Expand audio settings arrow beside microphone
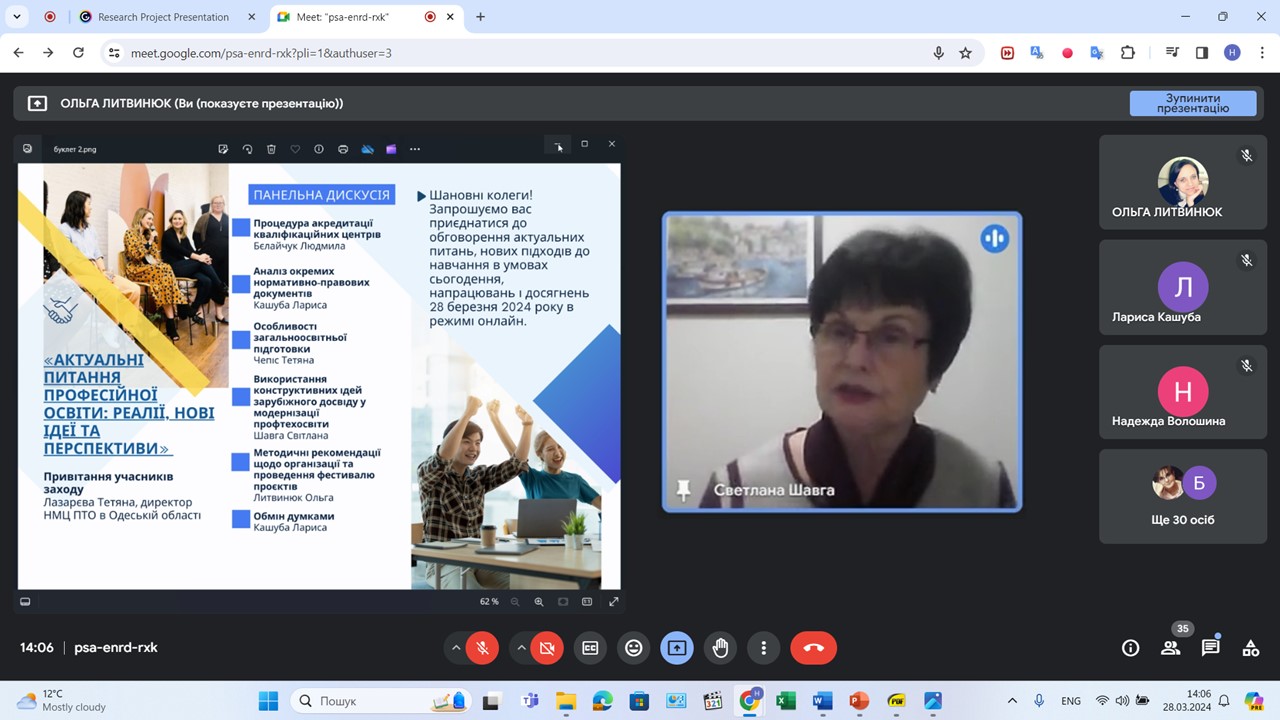Viewport: 1280px width, 720px height. click(456, 648)
